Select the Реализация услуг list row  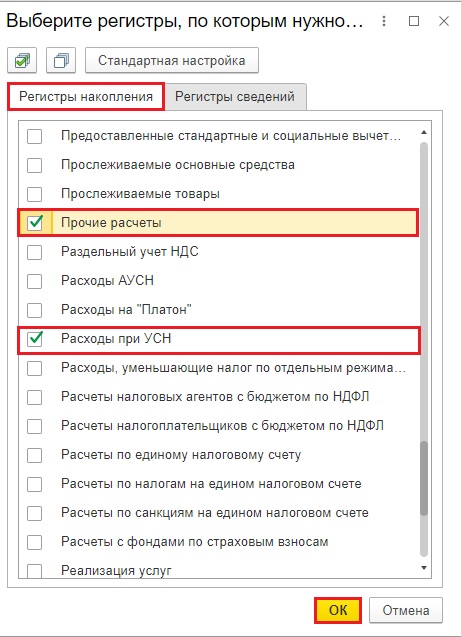point(219,570)
